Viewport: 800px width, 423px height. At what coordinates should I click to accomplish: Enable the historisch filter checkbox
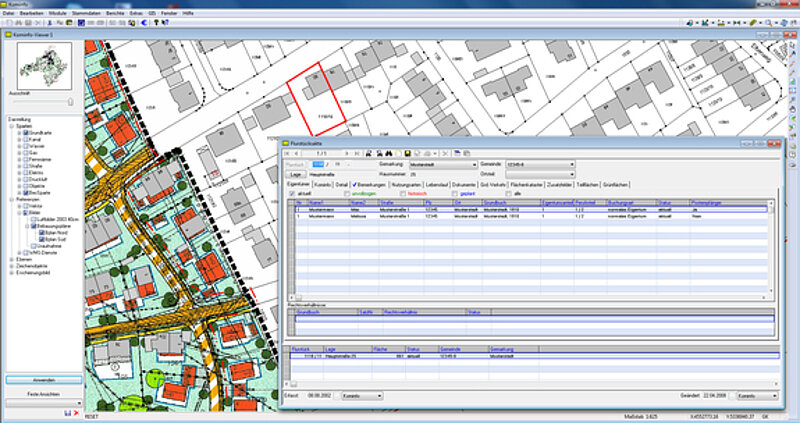click(x=403, y=194)
